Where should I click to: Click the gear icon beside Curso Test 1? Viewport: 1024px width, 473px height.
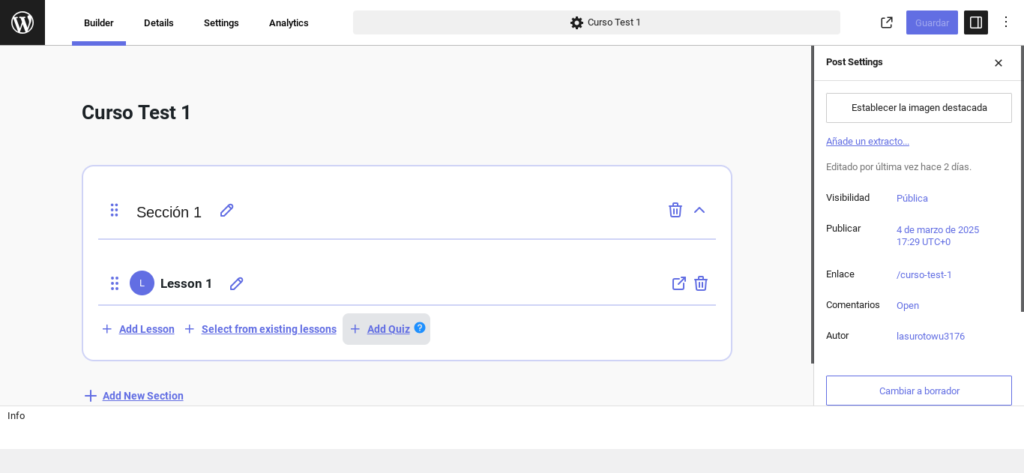click(x=577, y=23)
